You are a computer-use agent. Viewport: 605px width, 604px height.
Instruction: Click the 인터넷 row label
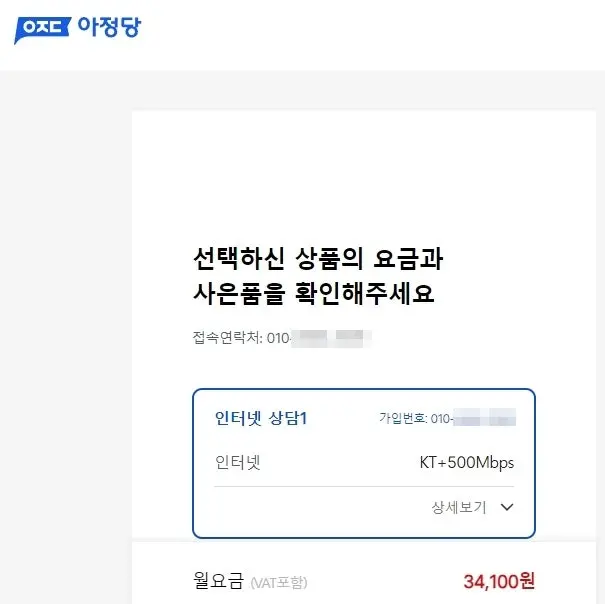point(237,463)
